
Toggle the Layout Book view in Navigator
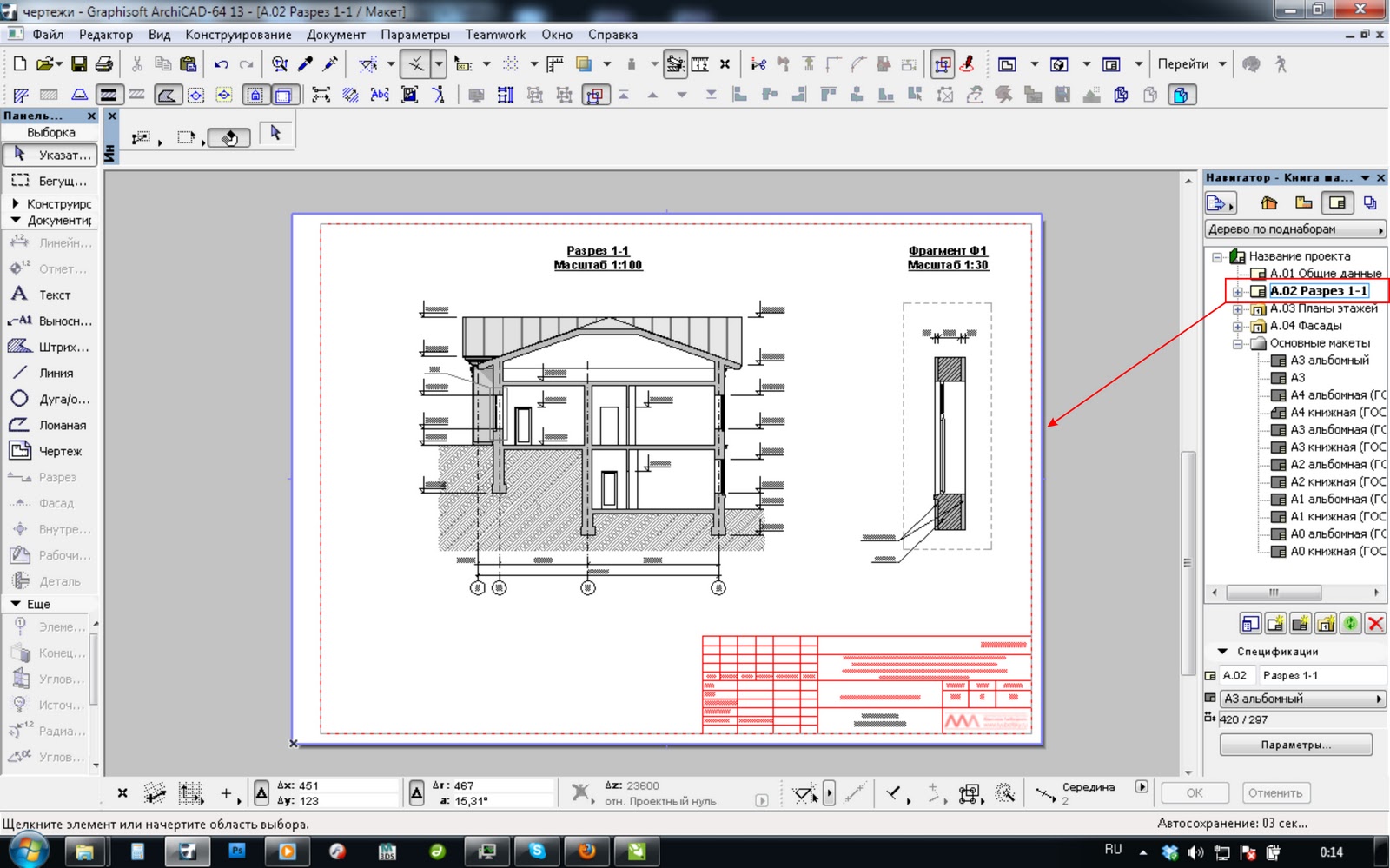1337,203
